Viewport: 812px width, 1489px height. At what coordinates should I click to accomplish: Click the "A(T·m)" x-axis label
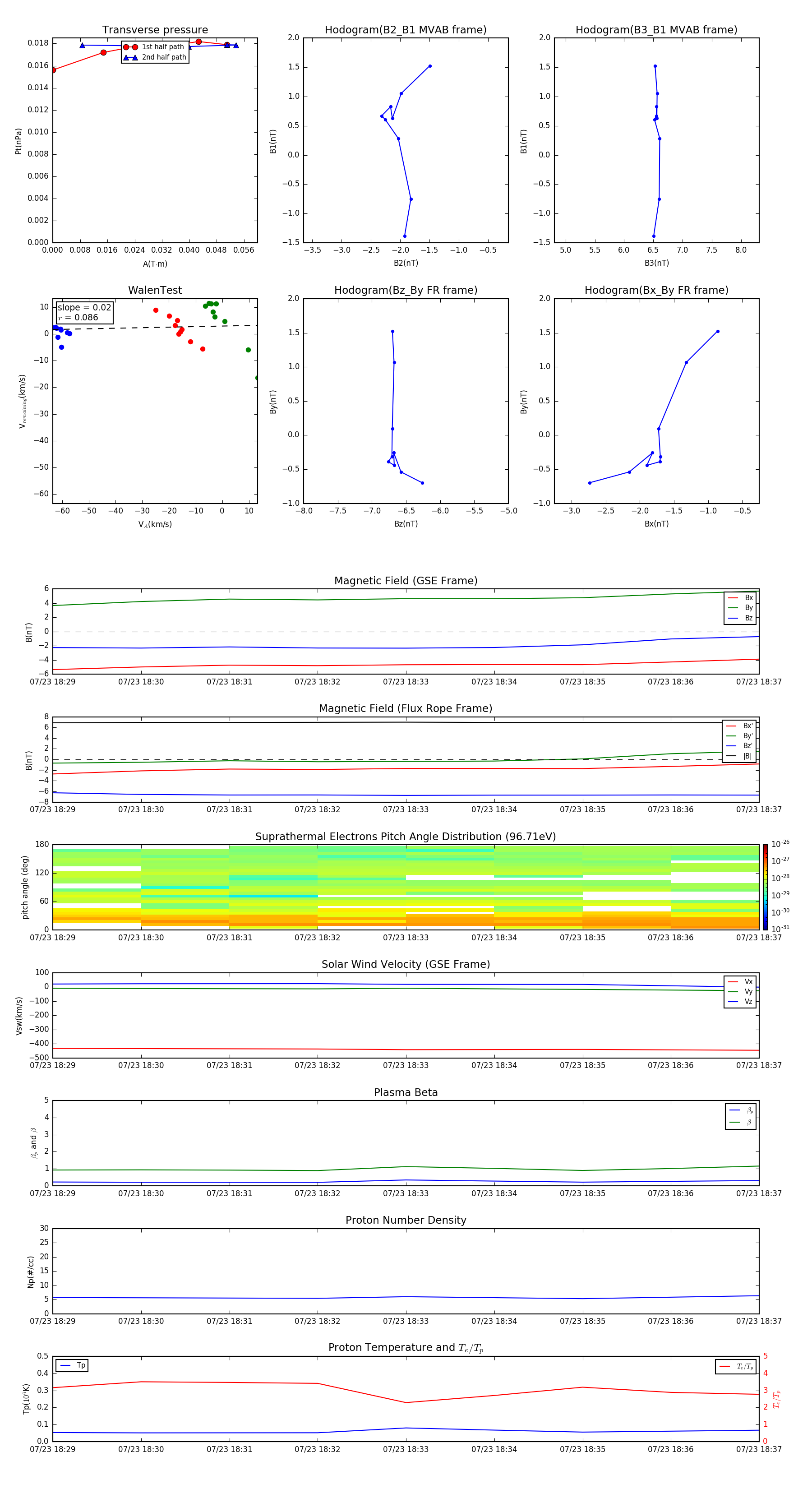(155, 264)
